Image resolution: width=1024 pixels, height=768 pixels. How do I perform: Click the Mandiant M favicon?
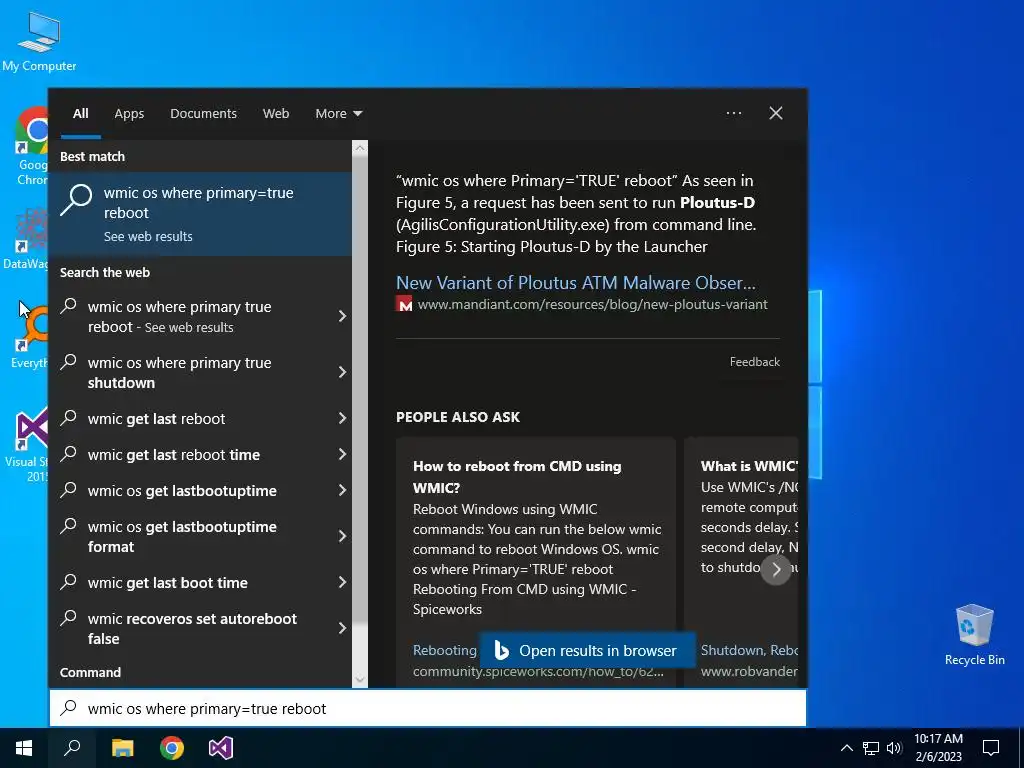(404, 304)
